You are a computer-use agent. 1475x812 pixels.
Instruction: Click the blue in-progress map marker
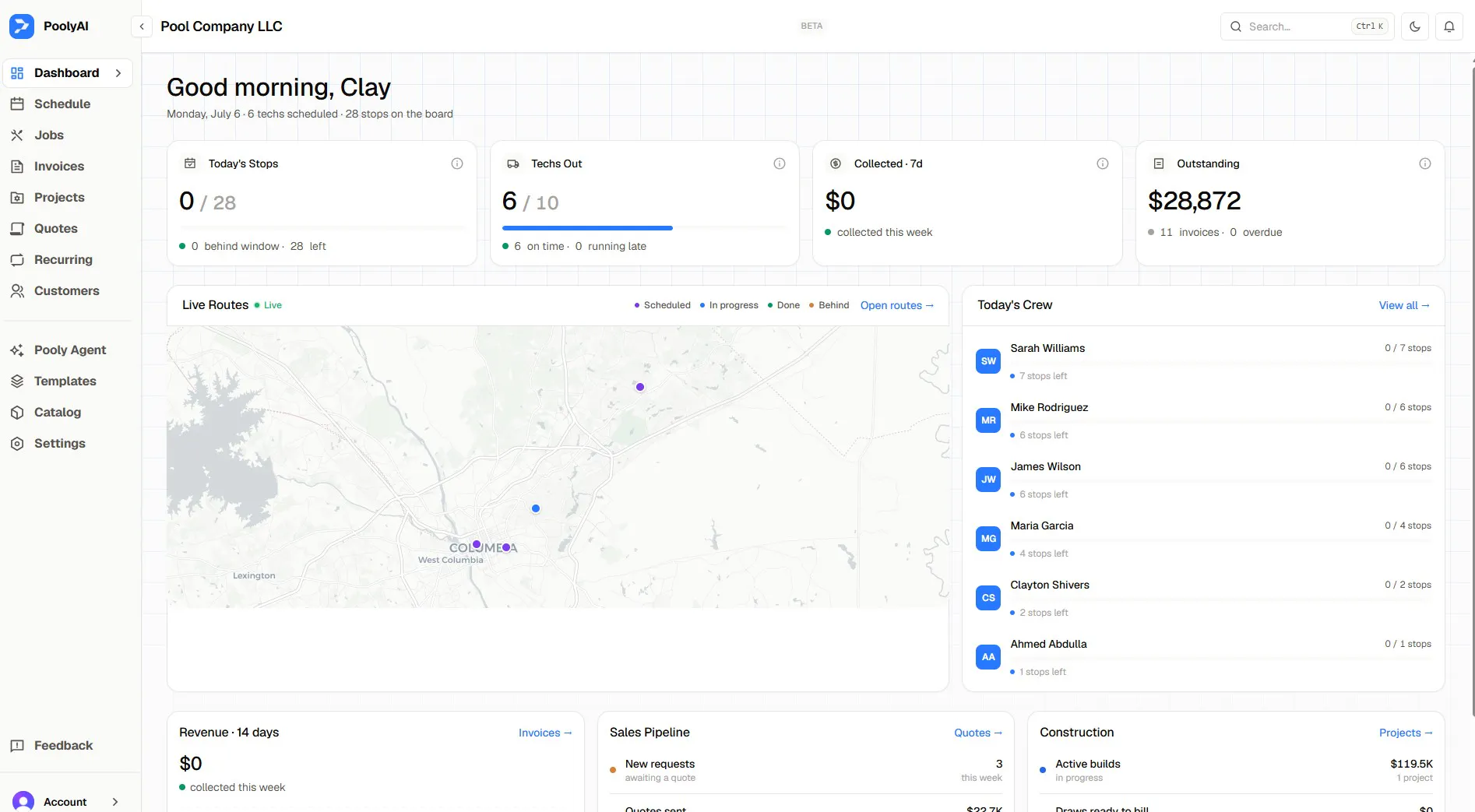point(536,508)
